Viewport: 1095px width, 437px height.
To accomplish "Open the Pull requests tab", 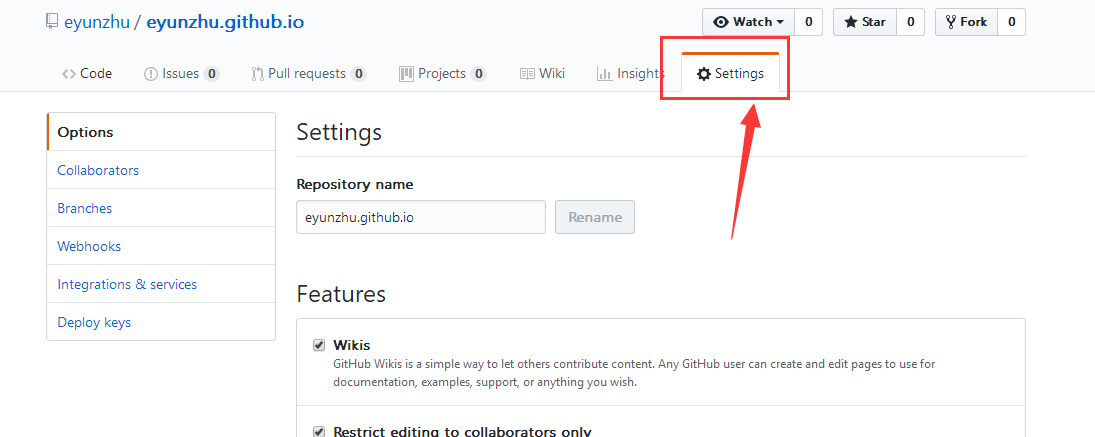I will (x=309, y=73).
